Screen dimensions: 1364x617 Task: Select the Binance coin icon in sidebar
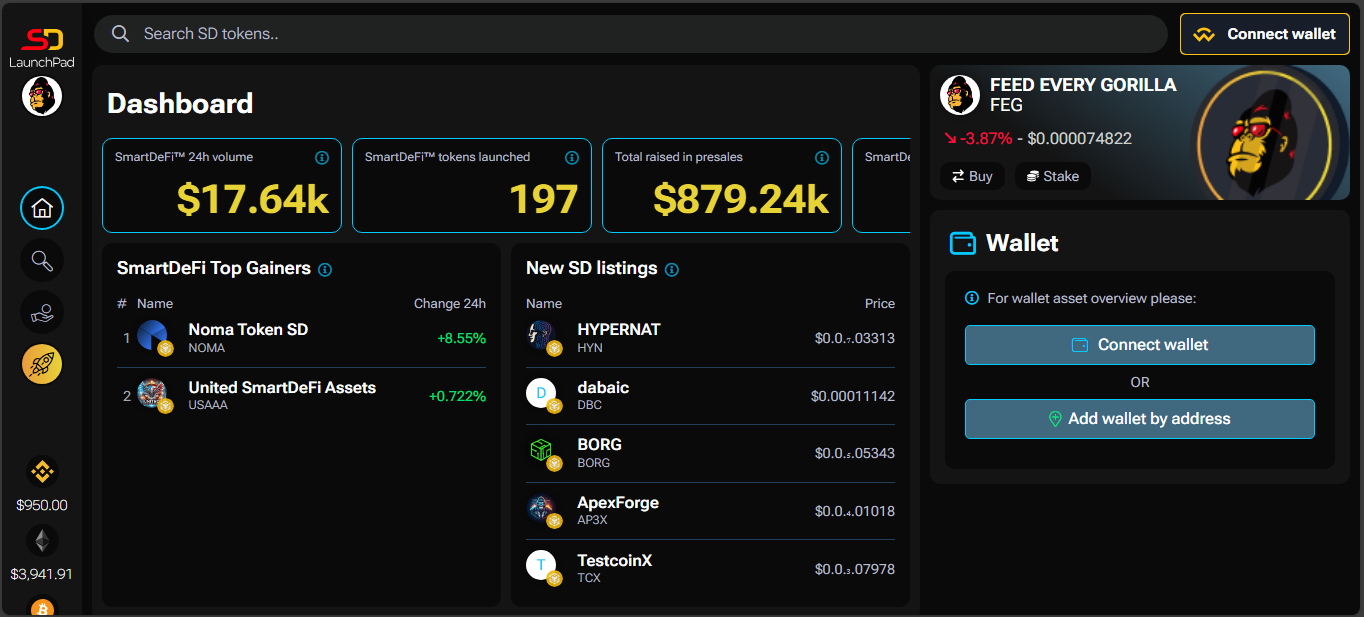[42, 471]
